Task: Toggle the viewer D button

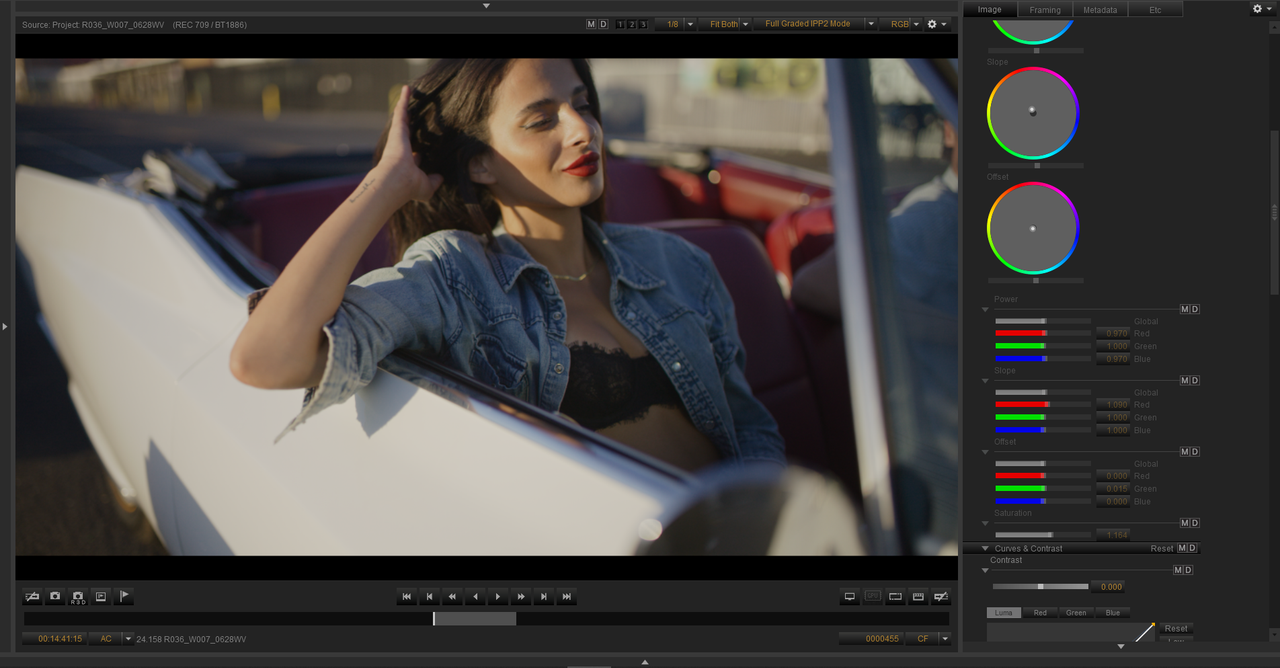Action: 603,24
